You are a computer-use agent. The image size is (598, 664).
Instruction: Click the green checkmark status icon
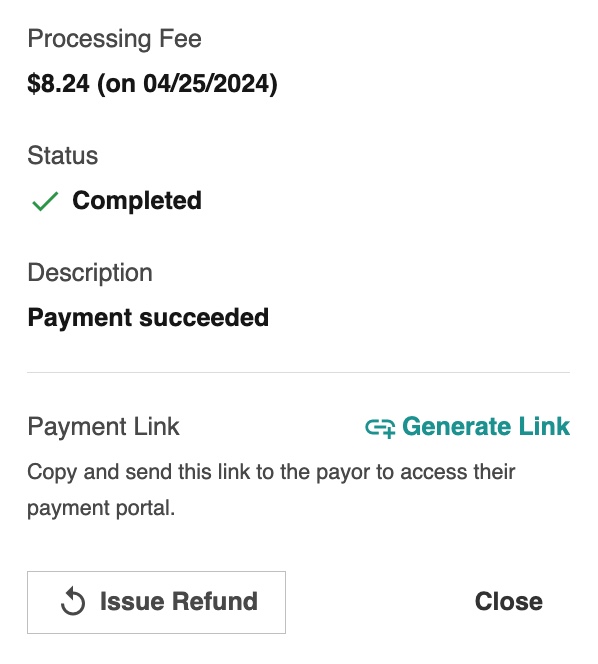pyautogui.click(x=45, y=201)
